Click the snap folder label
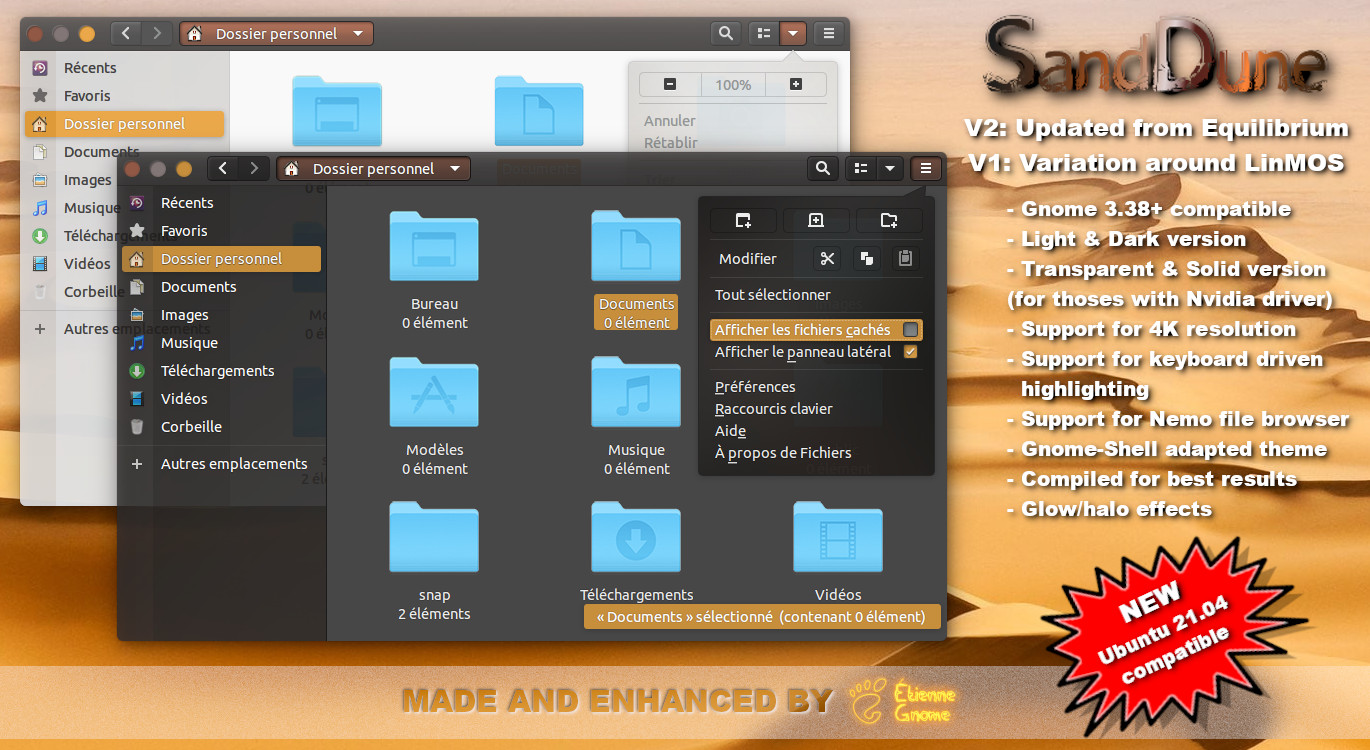Image resolution: width=1370 pixels, height=750 pixels. click(x=434, y=595)
